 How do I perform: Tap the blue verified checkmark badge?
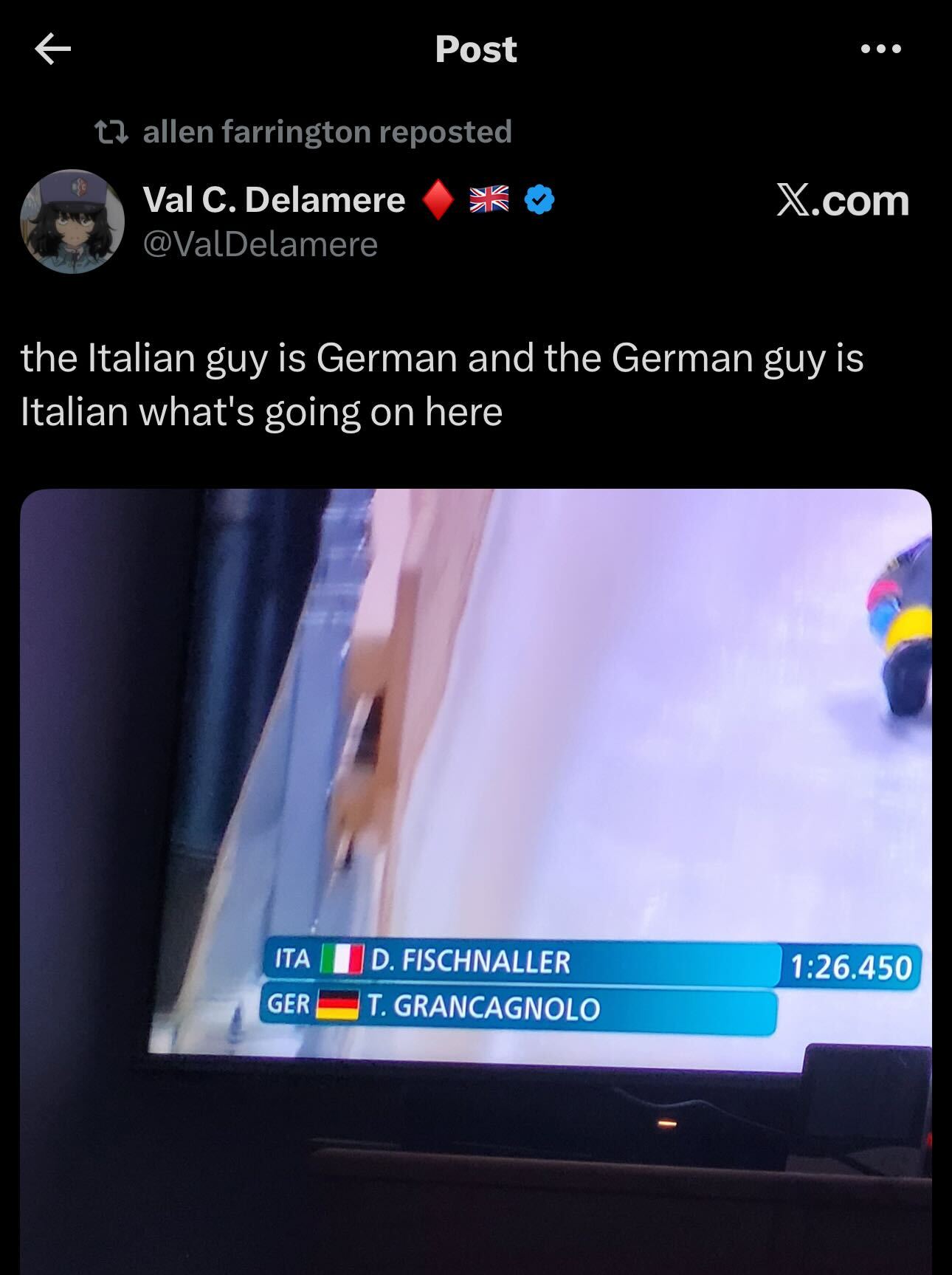539,200
